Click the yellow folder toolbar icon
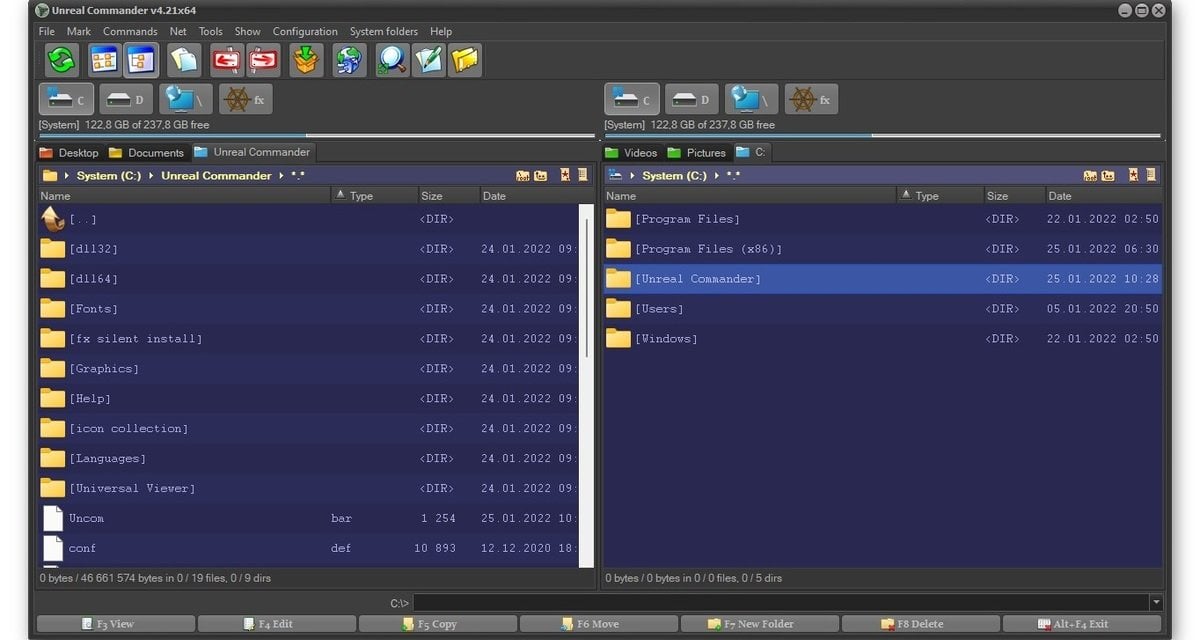 465,60
